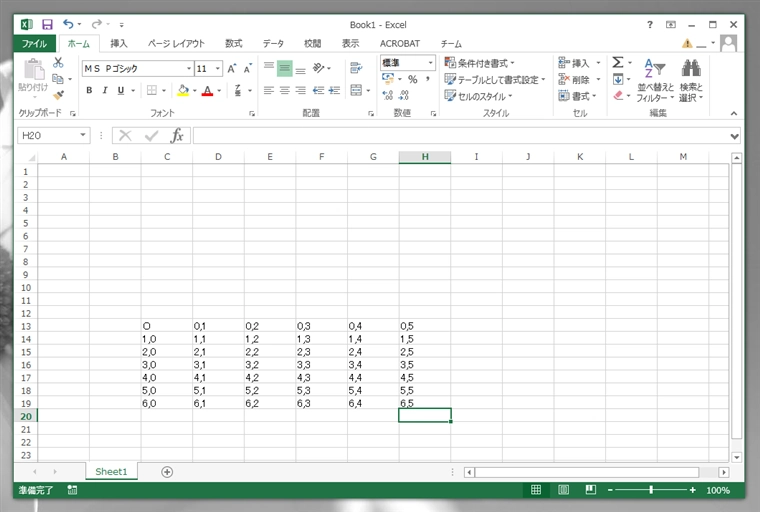This screenshot has height=512, width=760.
Task: Click the Page Layout view icon in status bar
Action: tap(563, 490)
